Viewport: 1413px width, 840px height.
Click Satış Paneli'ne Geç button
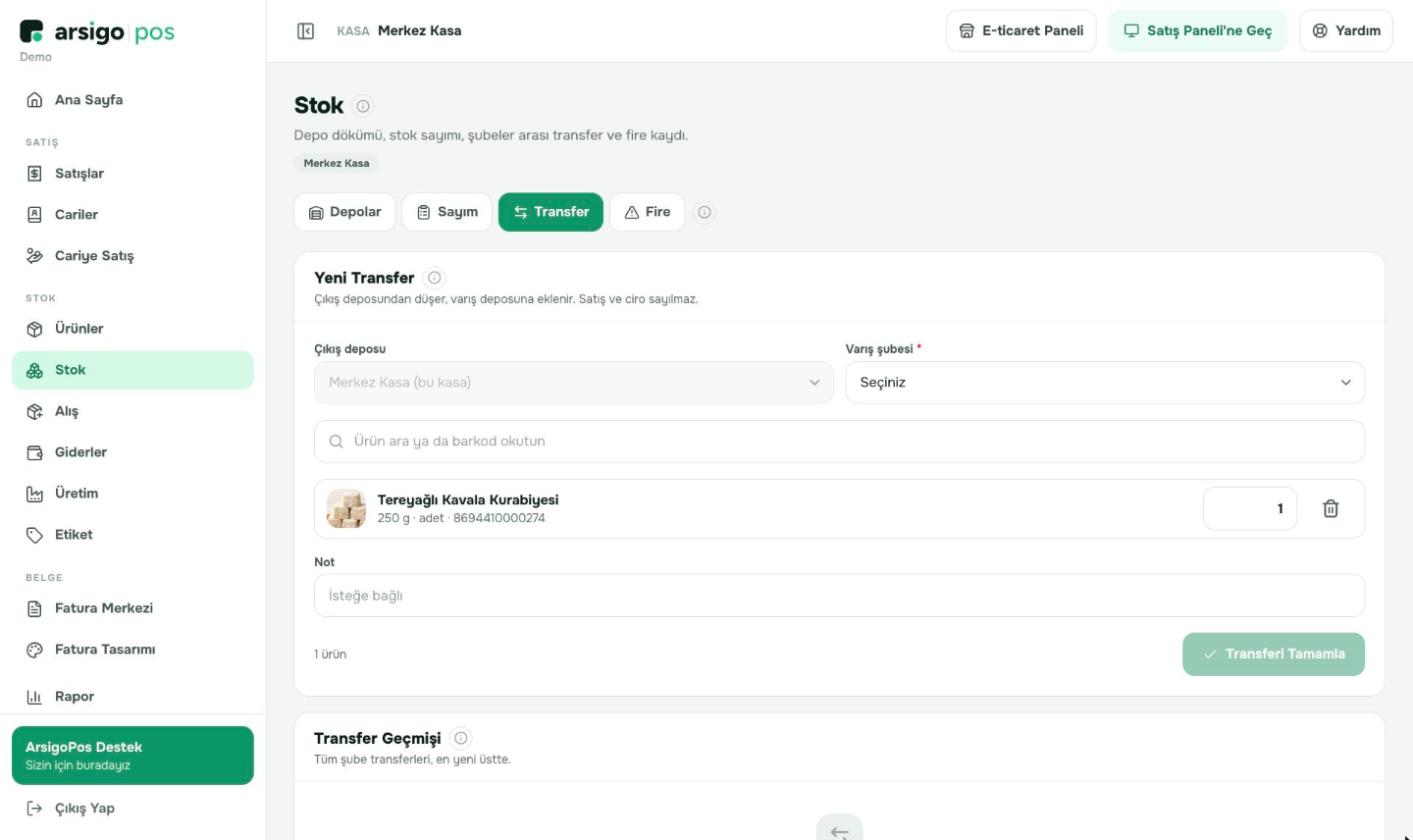point(1198,31)
